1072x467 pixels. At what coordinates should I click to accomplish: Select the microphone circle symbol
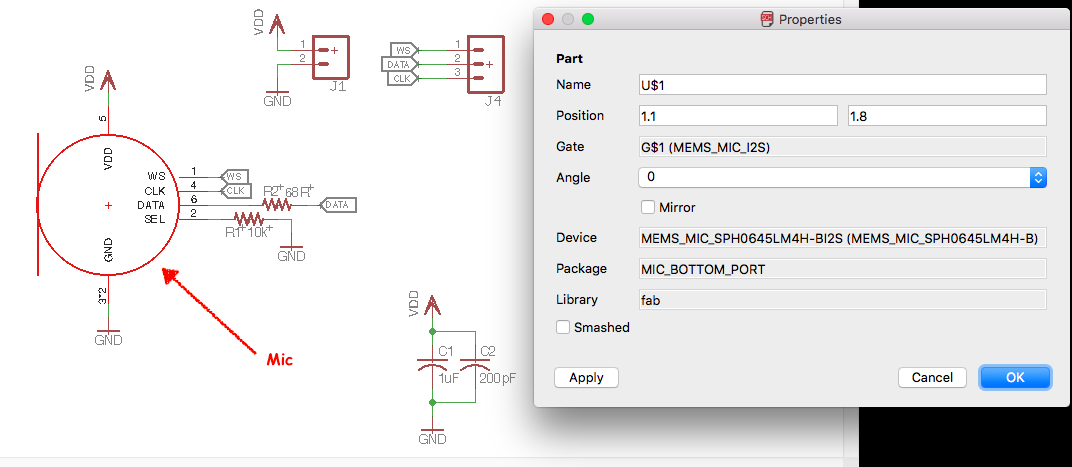pyautogui.click(x=107, y=205)
